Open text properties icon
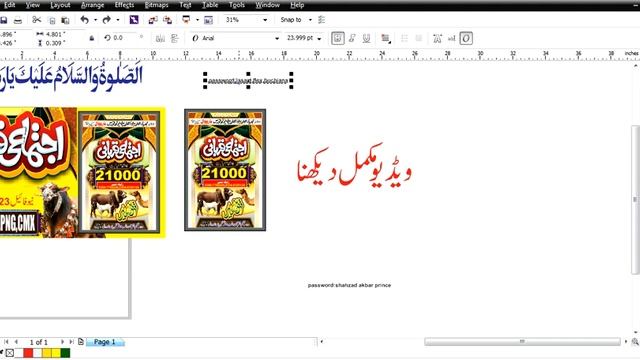Screen dimensions: 640x360 tap(437, 38)
